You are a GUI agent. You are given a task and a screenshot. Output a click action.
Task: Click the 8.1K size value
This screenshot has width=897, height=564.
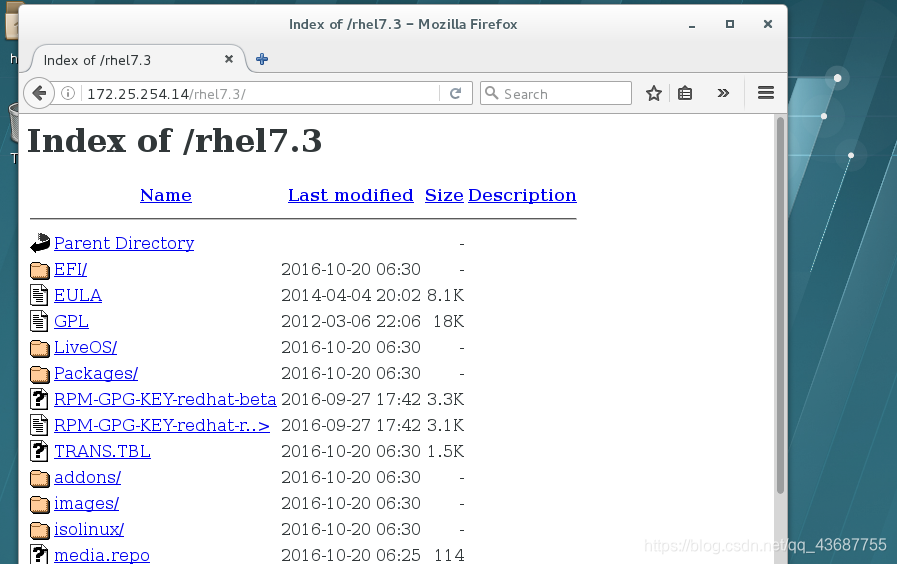click(446, 295)
